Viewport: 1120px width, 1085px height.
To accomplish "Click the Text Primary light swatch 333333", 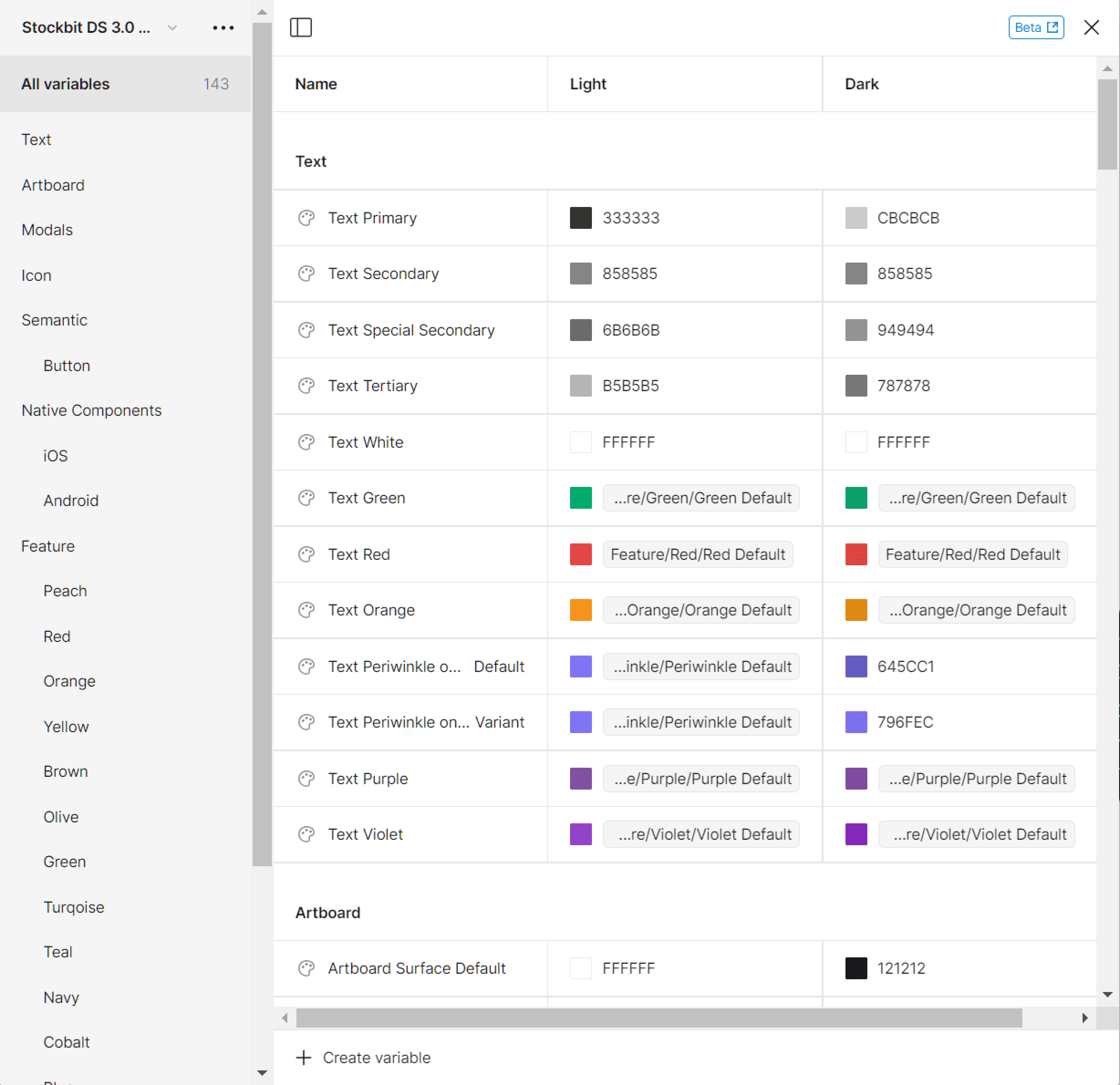I will (581, 218).
